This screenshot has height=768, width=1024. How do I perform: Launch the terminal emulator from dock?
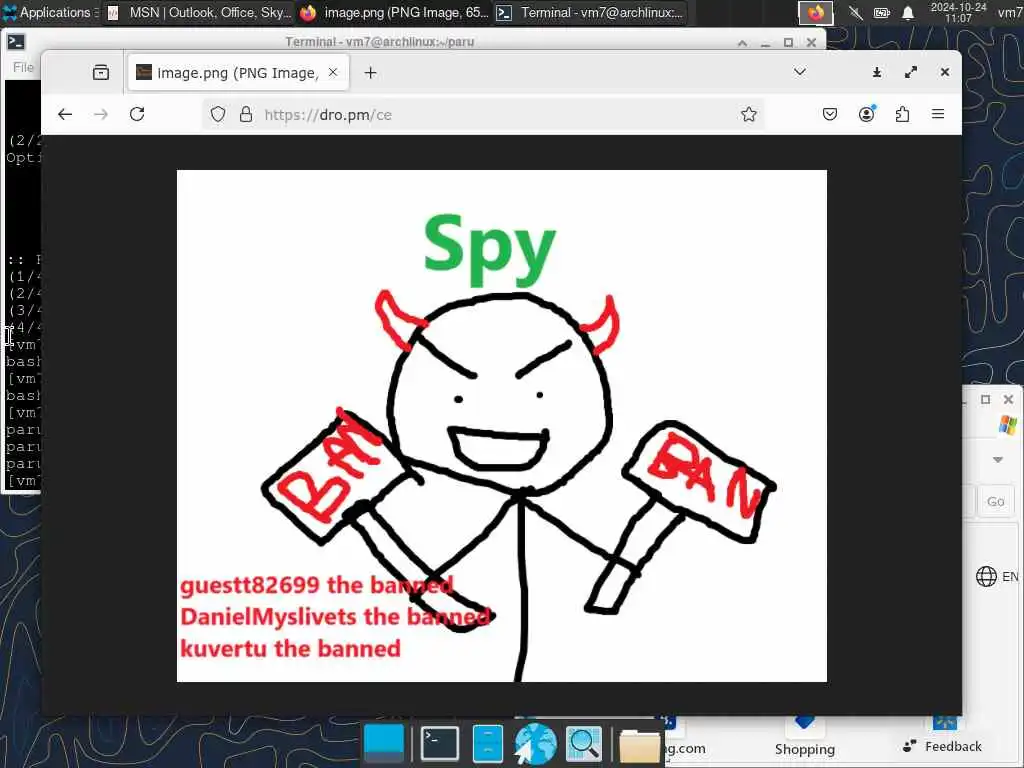[439, 743]
